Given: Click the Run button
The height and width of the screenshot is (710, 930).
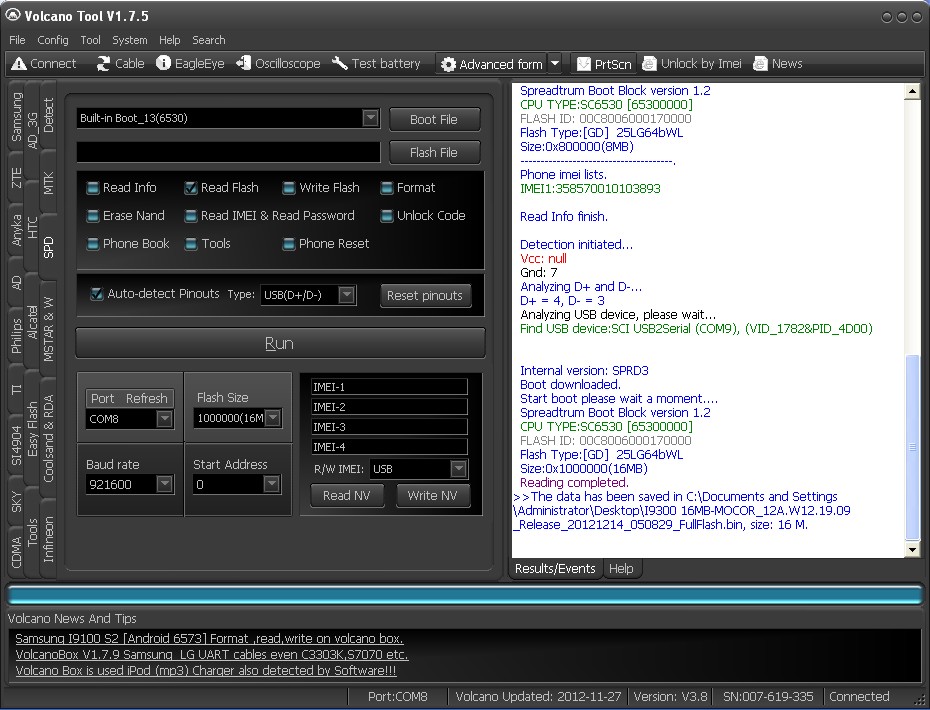Looking at the screenshot, I should pos(280,343).
